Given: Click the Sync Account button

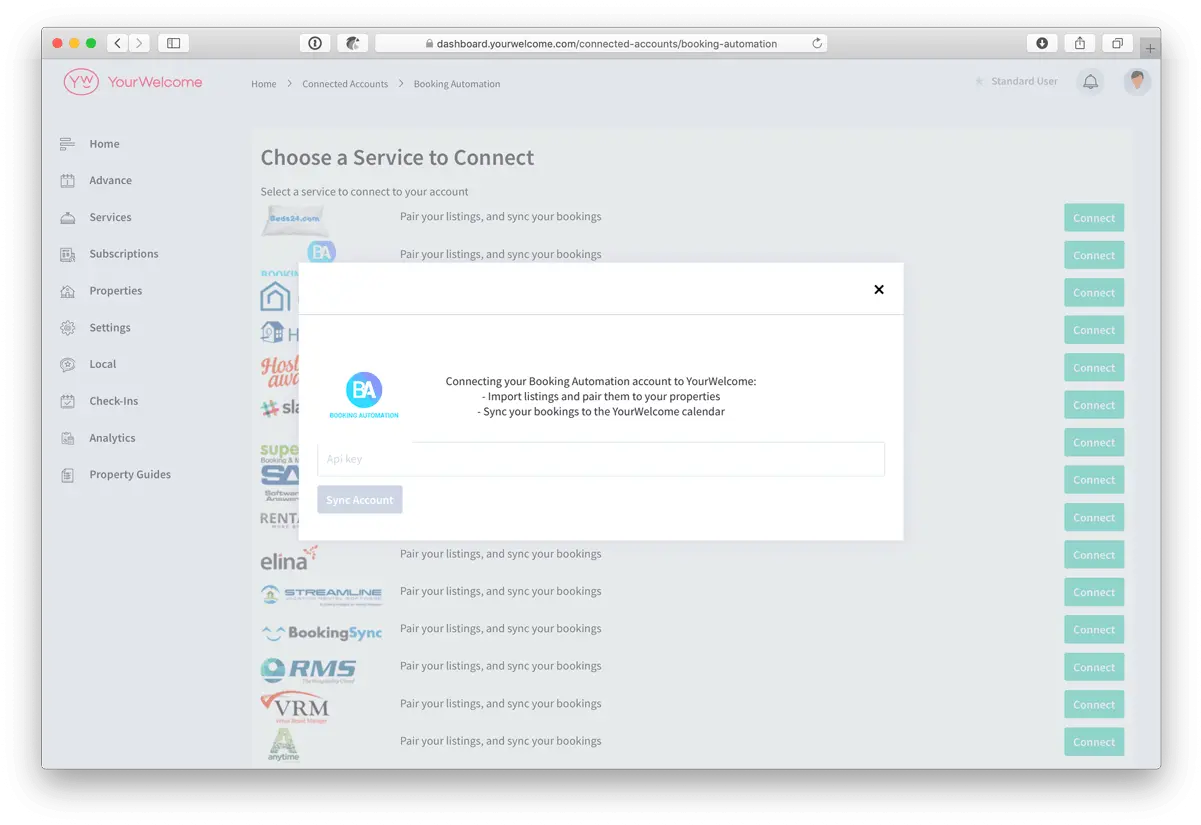Looking at the screenshot, I should (360, 500).
